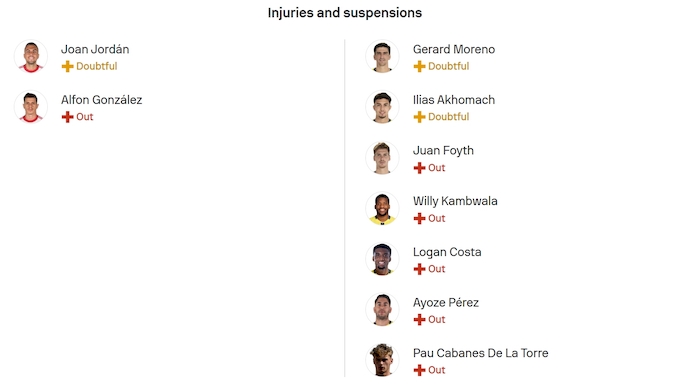Viewport: 690px width, 387px height.
Task: Open Pau Cabanes De La Torre's name
Action: point(481,353)
